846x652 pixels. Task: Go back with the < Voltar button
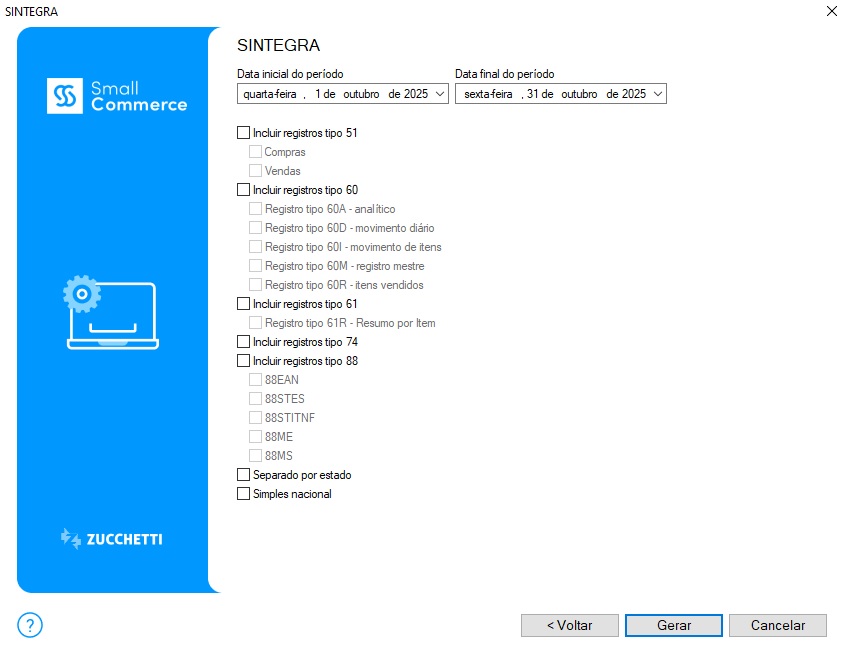(x=569, y=625)
